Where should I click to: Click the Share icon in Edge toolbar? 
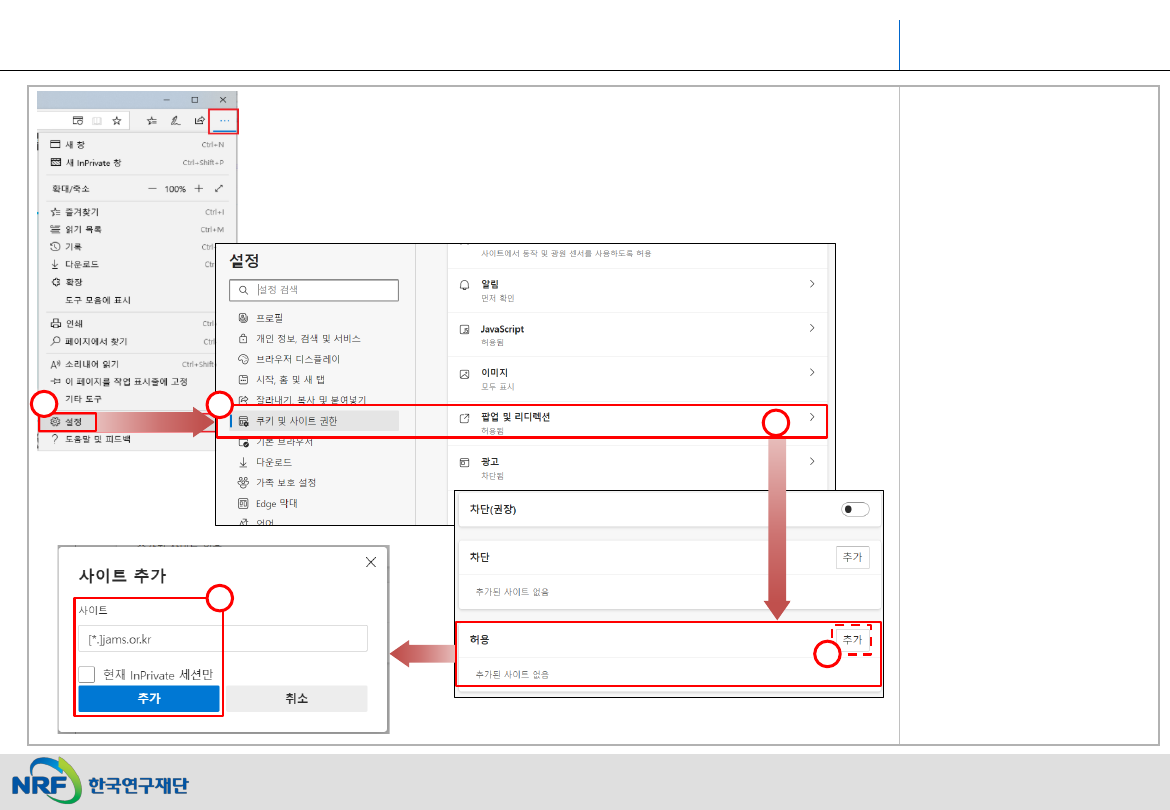pos(199,120)
